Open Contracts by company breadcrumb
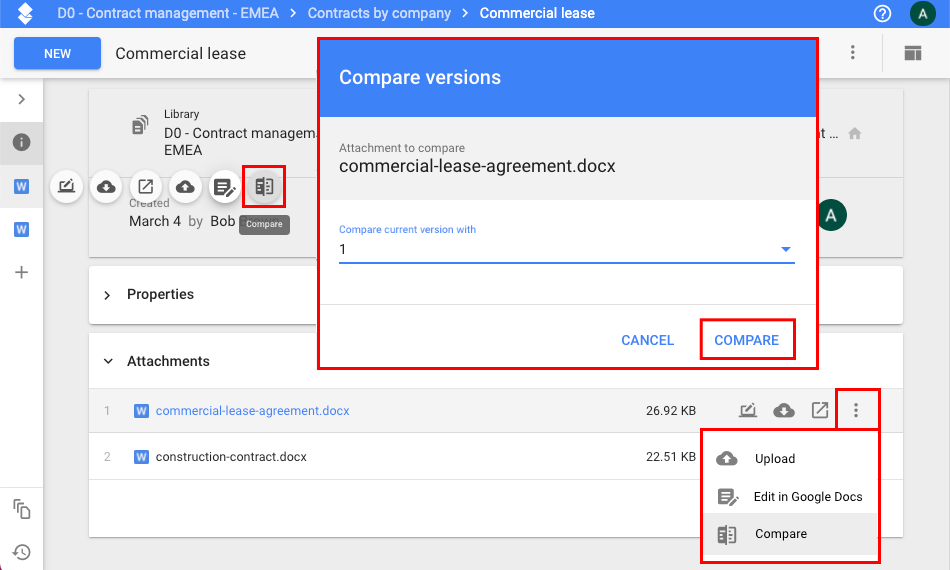This screenshot has width=950, height=570. tap(379, 13)
